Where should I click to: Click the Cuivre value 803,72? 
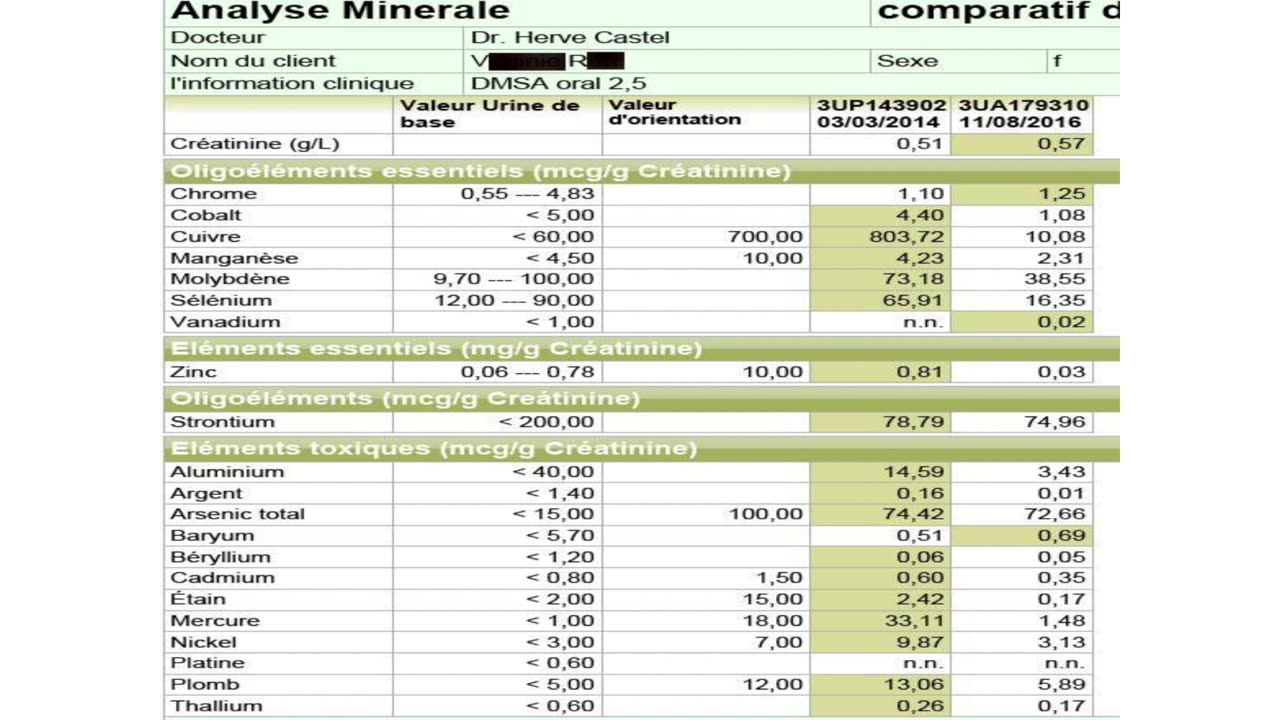[x=908, y=237]
